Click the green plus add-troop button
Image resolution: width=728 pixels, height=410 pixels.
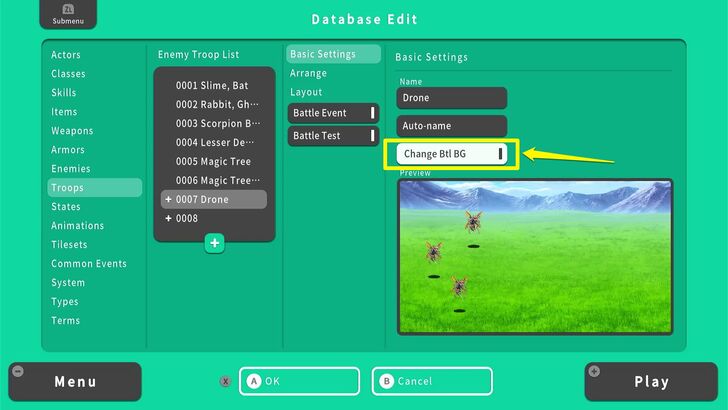coord(214,243)
